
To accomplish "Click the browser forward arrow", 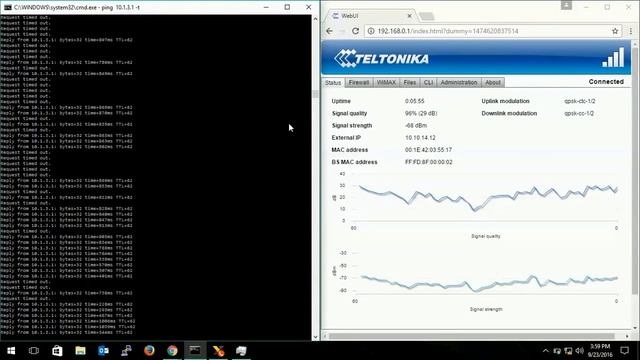I will point(342,31).
